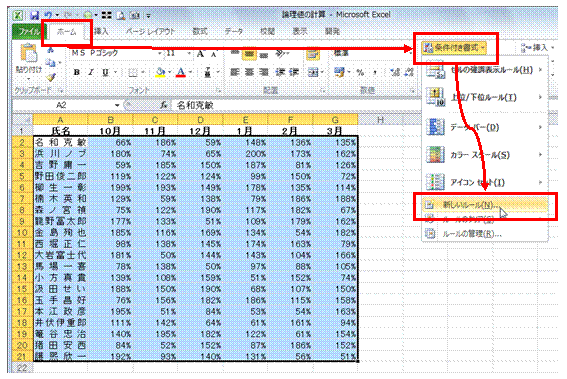Screen dimensions: 567x379
Task: Open the Customize Quick Access Toolbar arrow
Action: coord(148,16)
